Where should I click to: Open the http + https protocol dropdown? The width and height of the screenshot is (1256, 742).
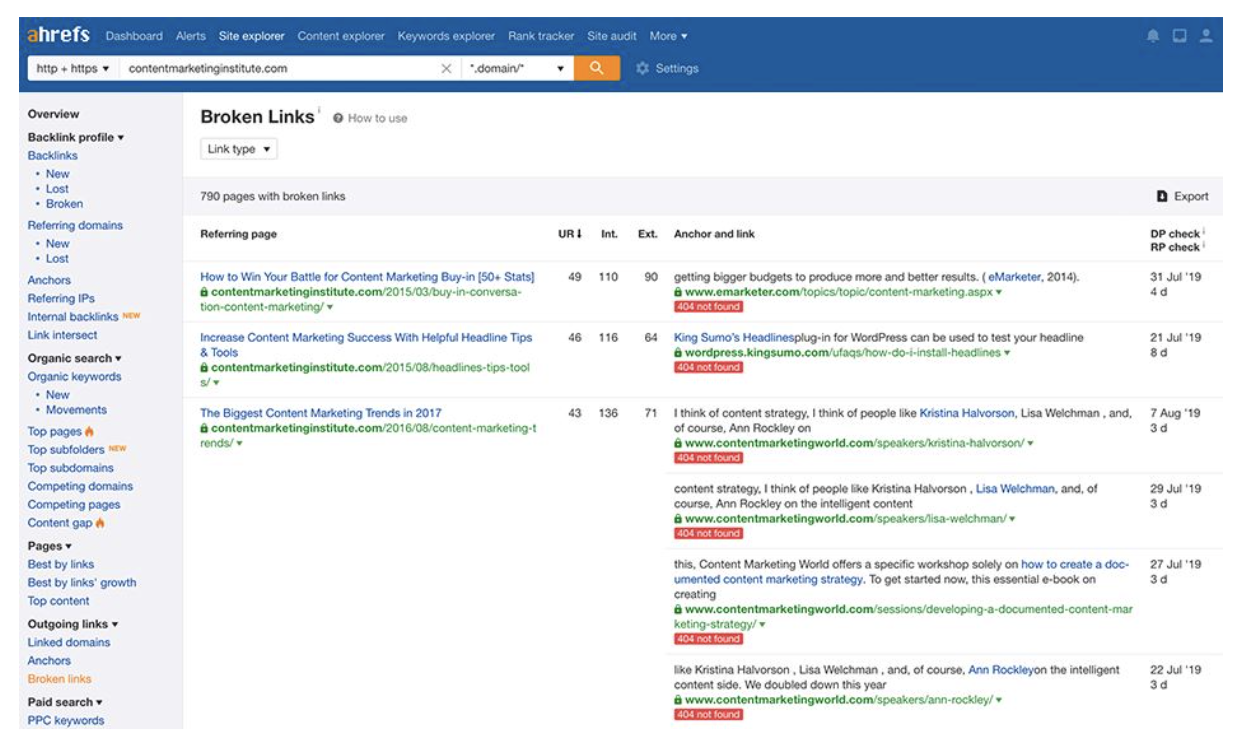coord(73,68)
